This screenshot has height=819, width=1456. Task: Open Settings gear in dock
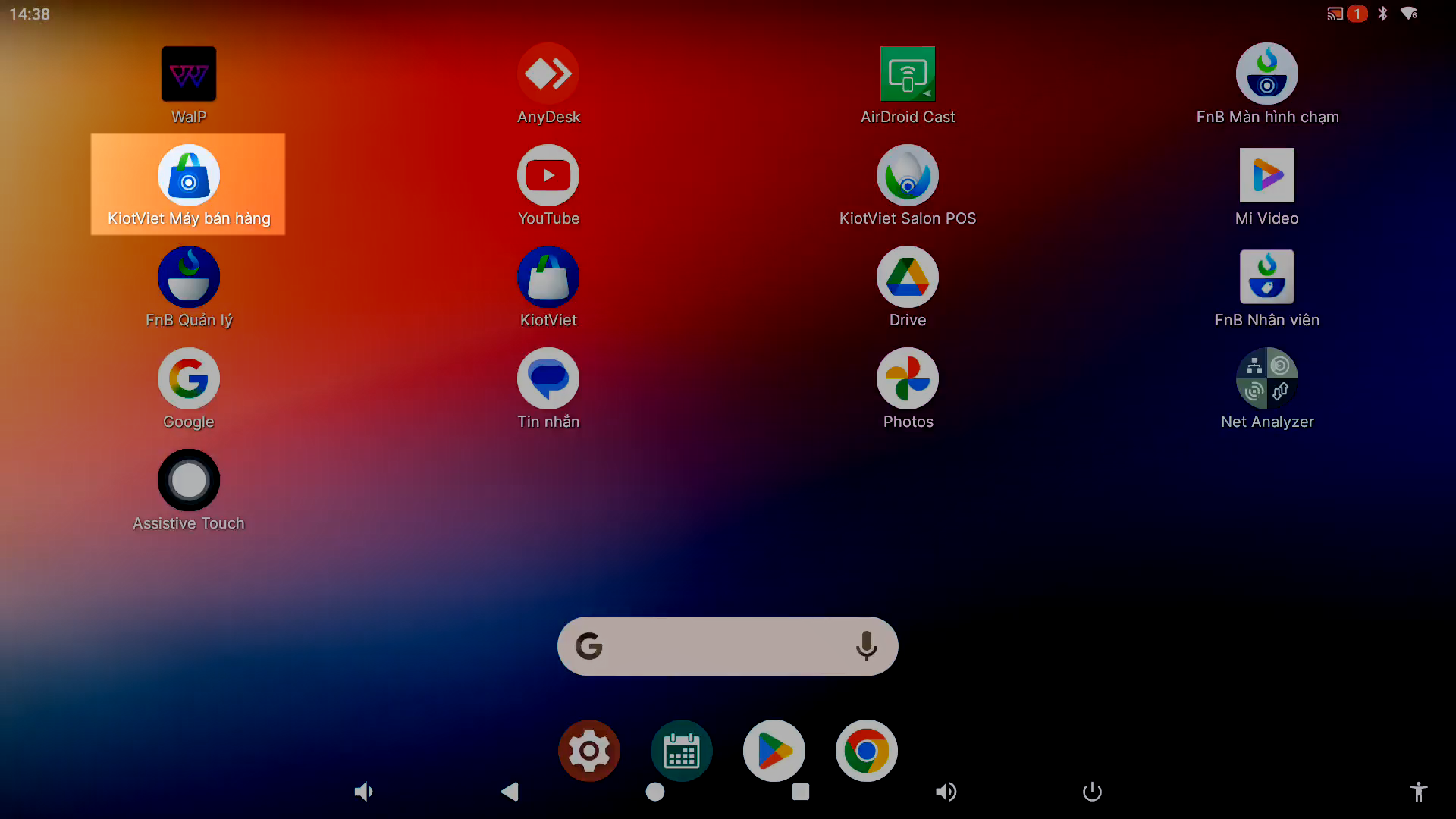click(x=589, y=751)
